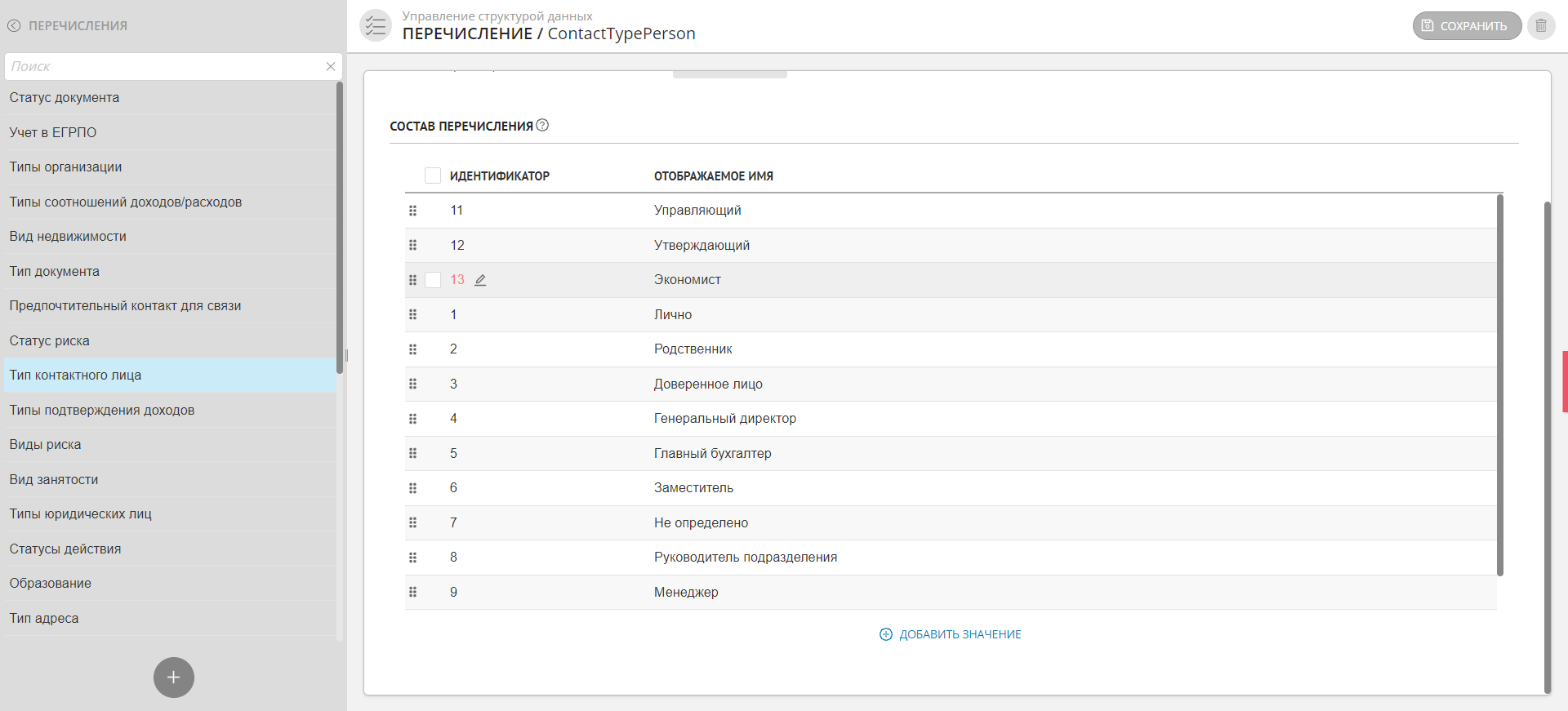Click pencil edit icon next to identifier 13
1568x711 pixels.
(480, 280)
